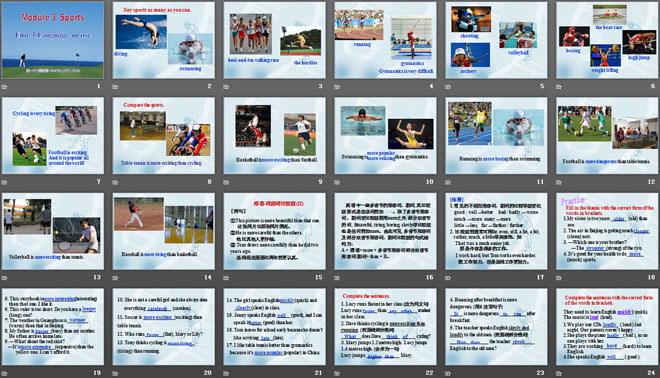Viewport: 660px width, 378px height.
Task: Click the animation star icon under slide 10
Action: pyautogui.click(x=337, y=182)
